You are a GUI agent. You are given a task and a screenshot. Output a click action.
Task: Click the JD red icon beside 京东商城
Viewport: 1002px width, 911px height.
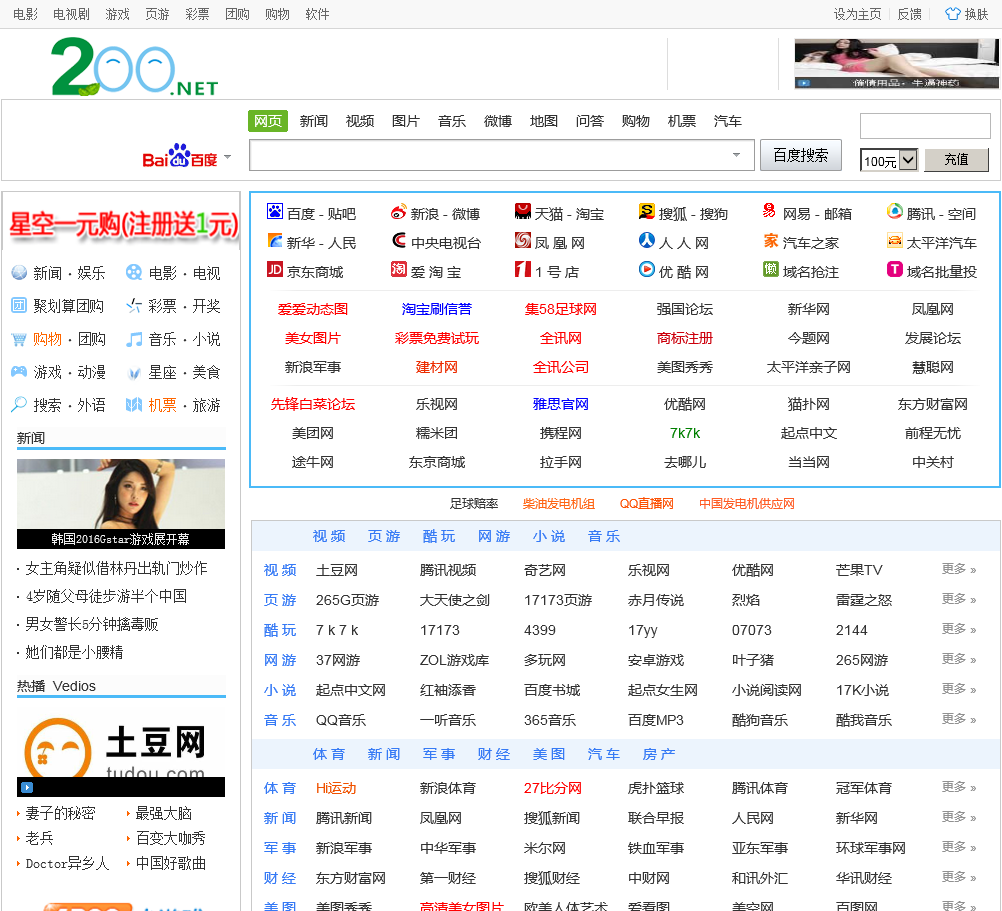point(275,270)
